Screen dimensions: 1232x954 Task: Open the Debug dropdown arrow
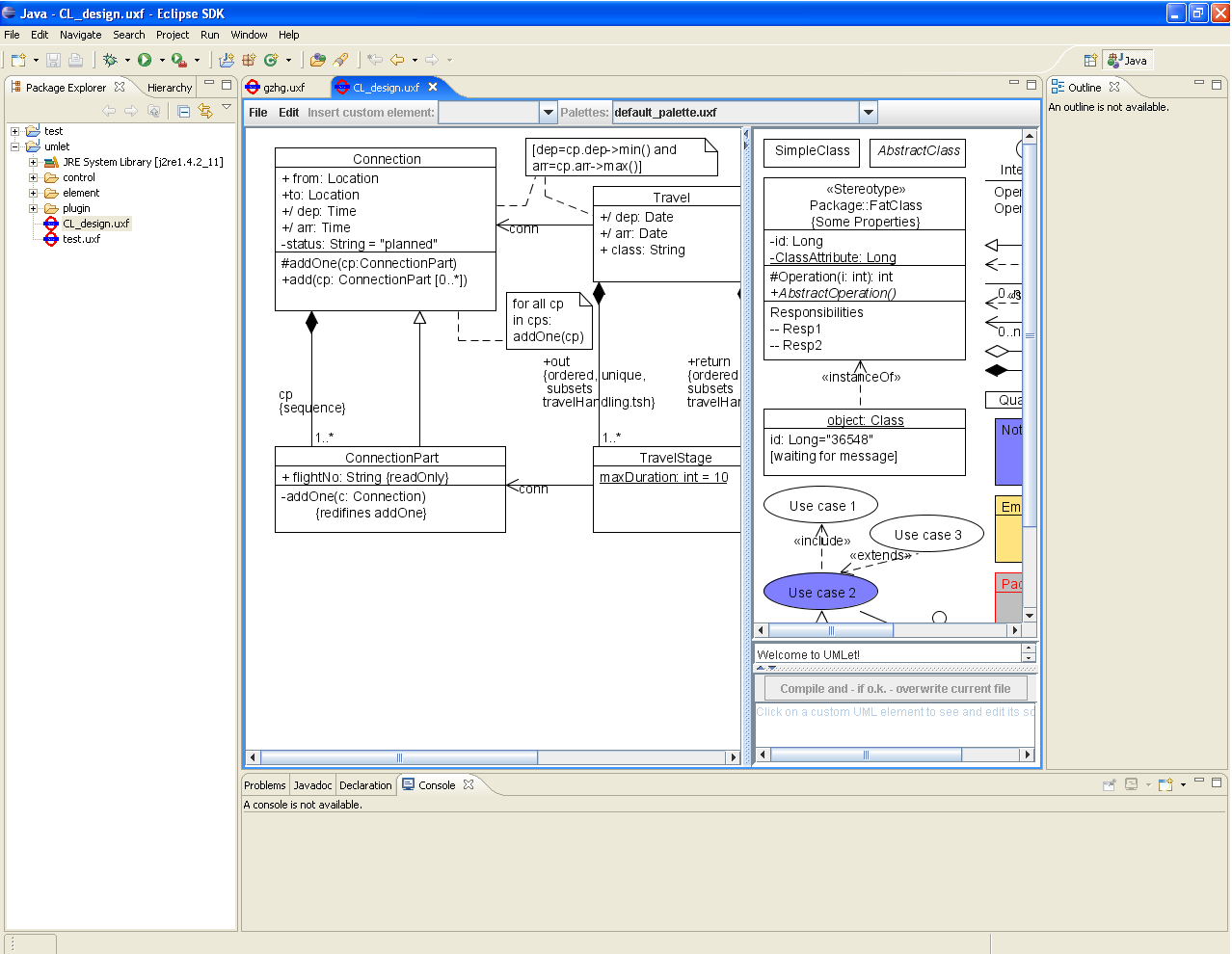pyautogui.click(x=127, y=60)
